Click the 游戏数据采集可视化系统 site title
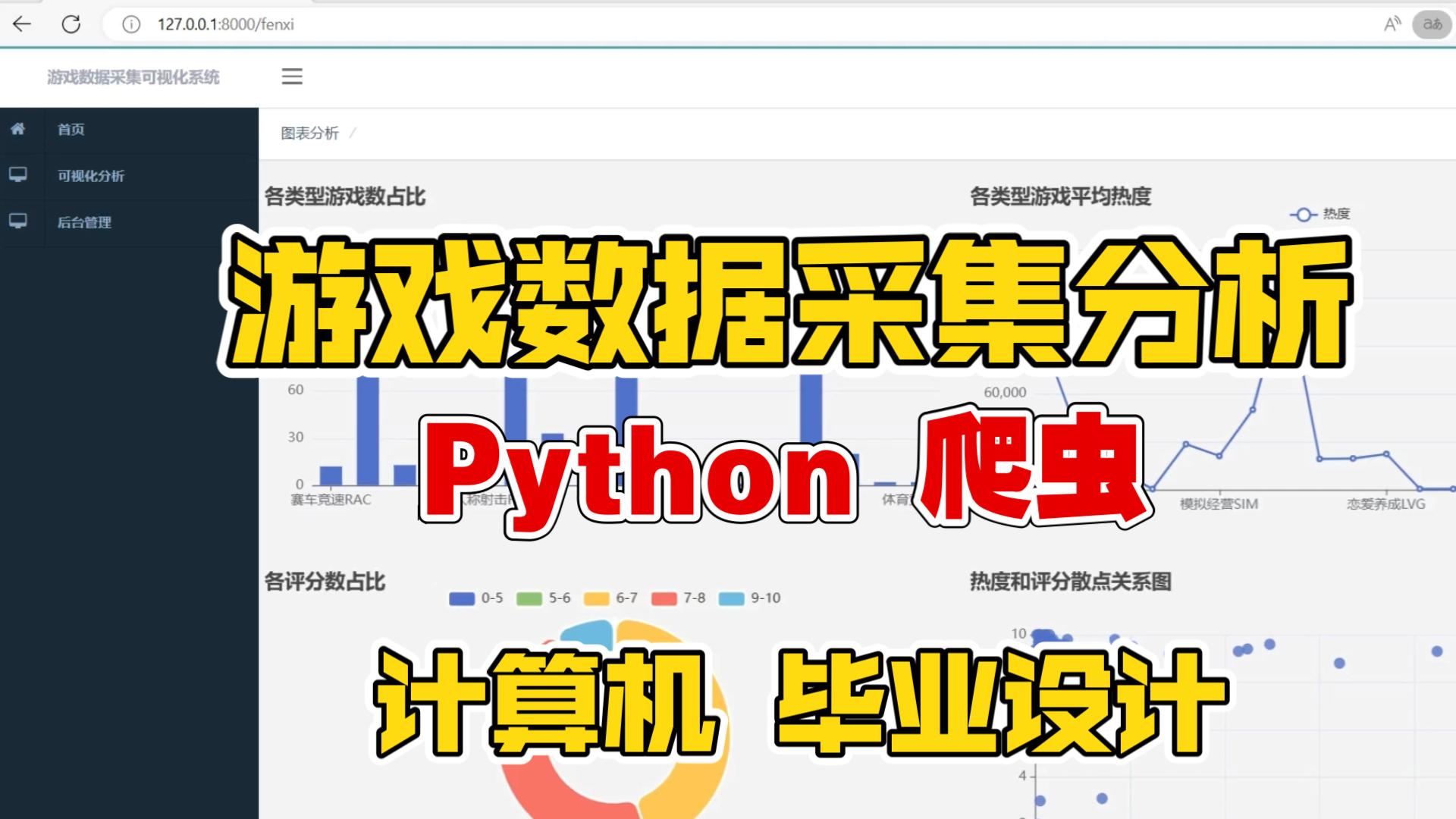 133,77
